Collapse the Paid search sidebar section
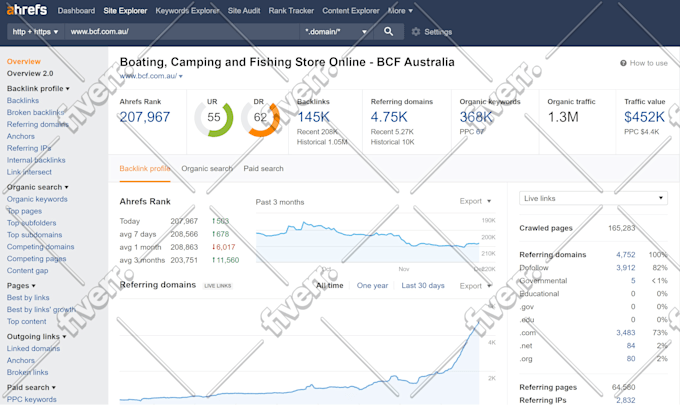The width and height of the screenshot is (680, 405). 31,387
